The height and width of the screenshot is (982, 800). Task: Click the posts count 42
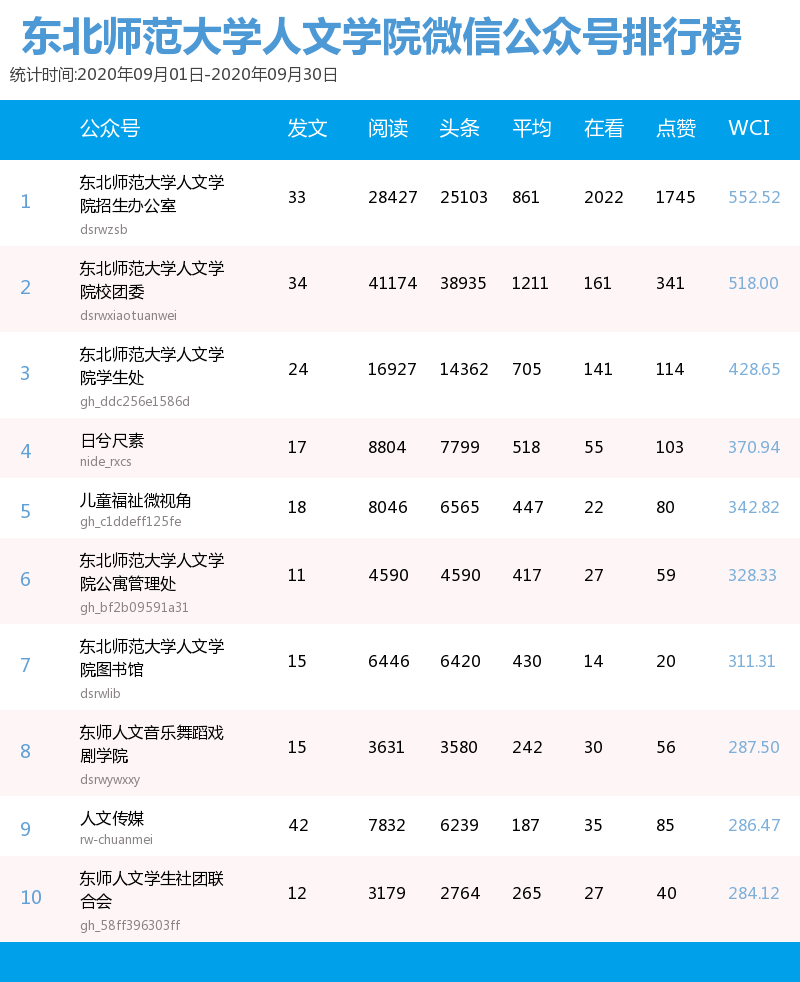pyautogui.click(x=298, y=825)
